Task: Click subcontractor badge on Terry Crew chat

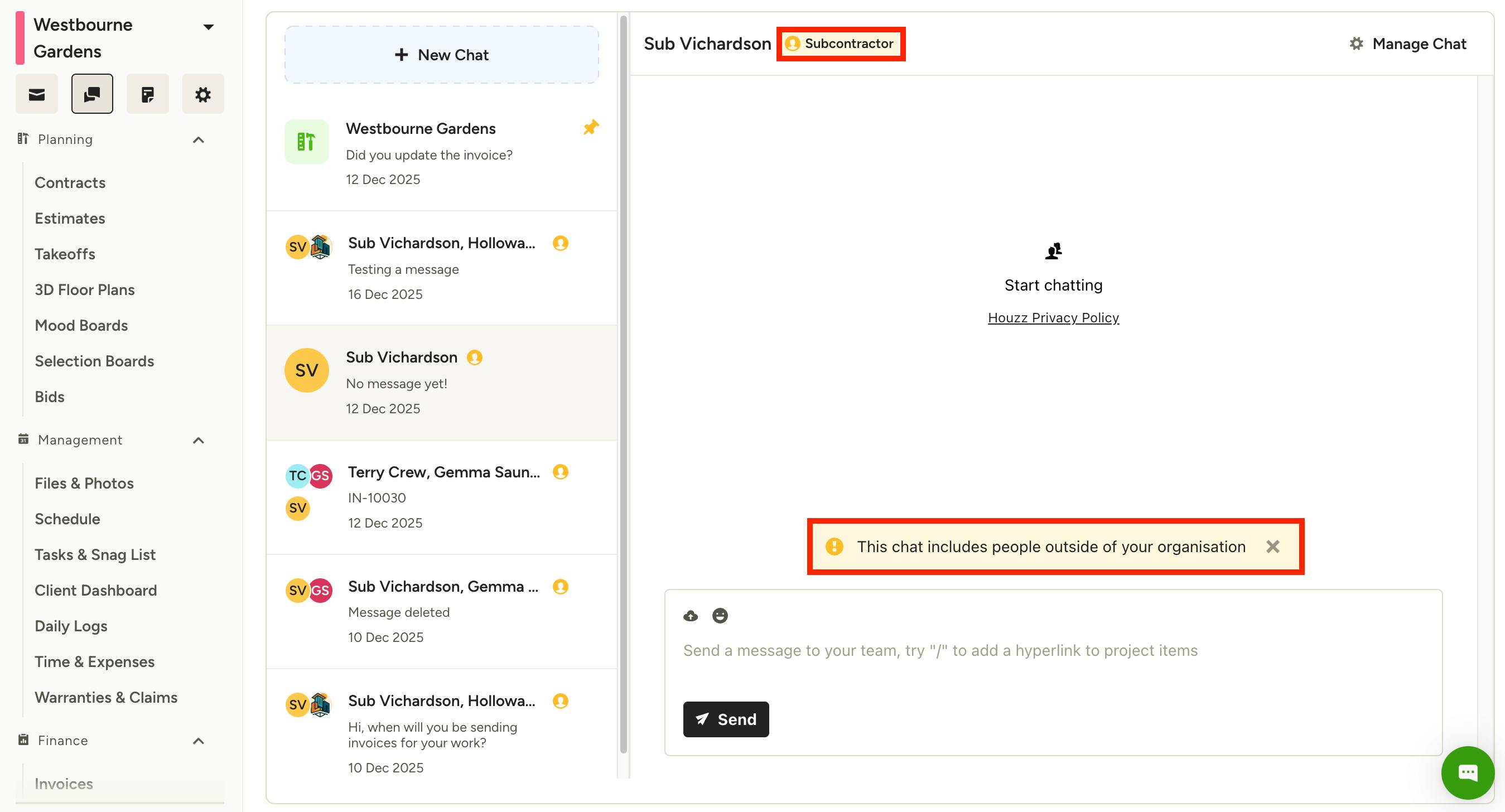Action: tap(560, 472)
